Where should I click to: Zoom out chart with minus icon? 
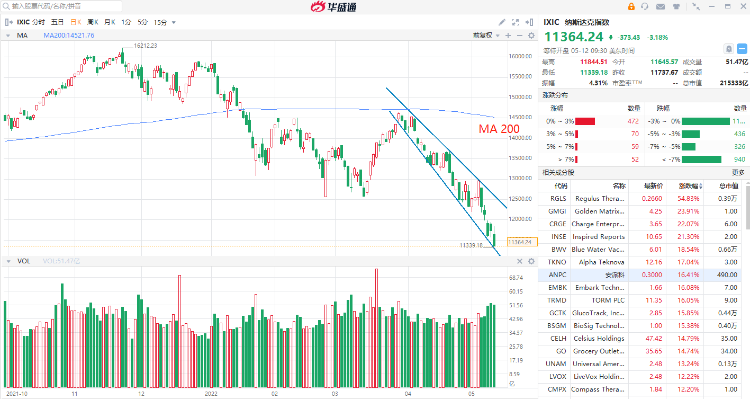pyautogui.click(x=519, y=35)
